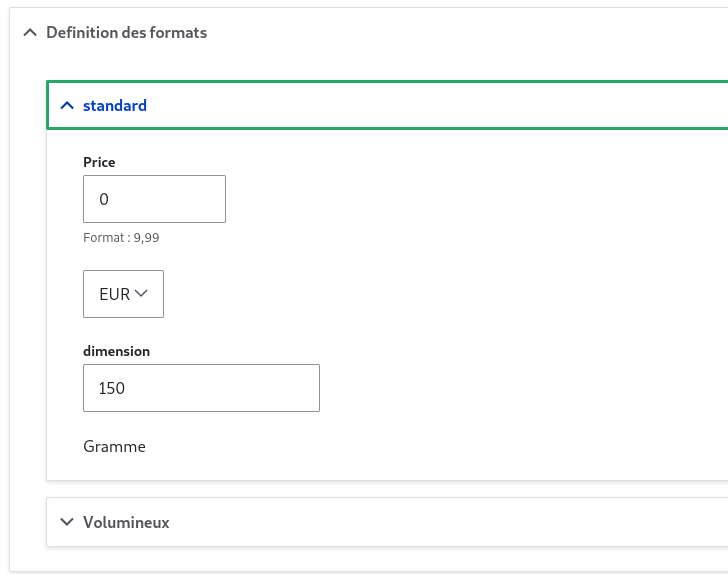
Task: Click the Price field label
Action: 99,162
